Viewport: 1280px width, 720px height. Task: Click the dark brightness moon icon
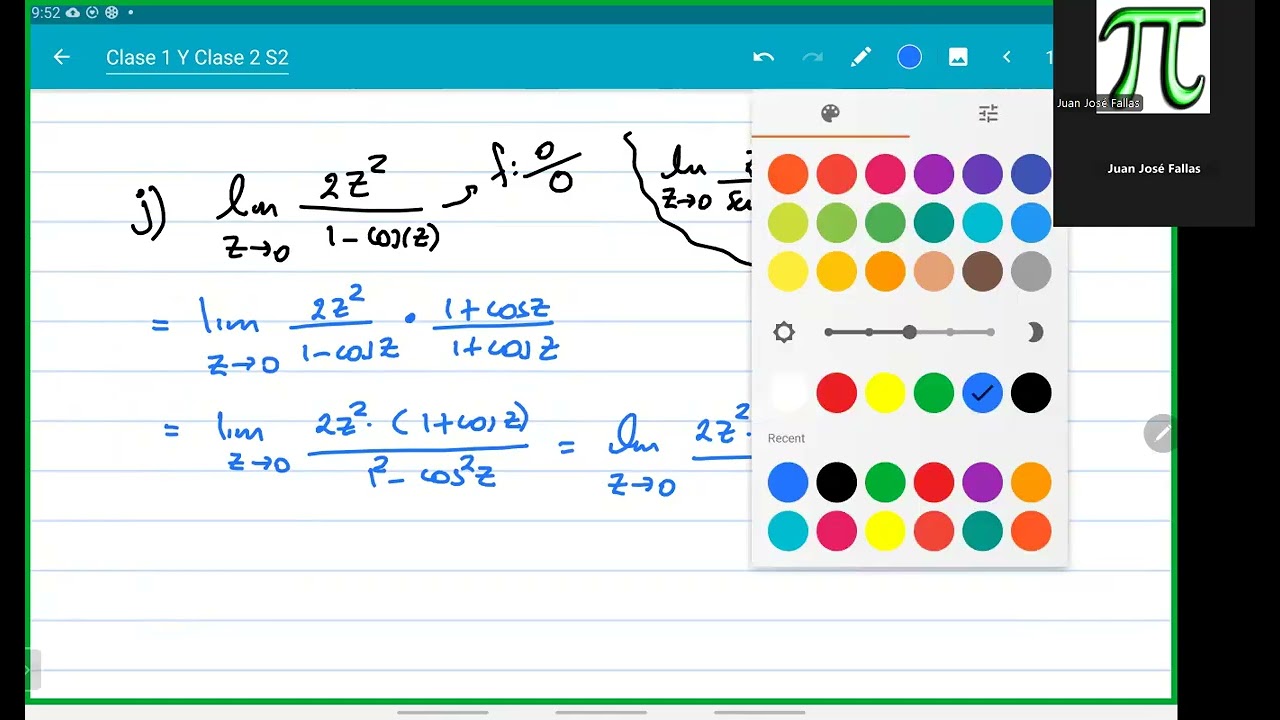(x=1035, y=332)
